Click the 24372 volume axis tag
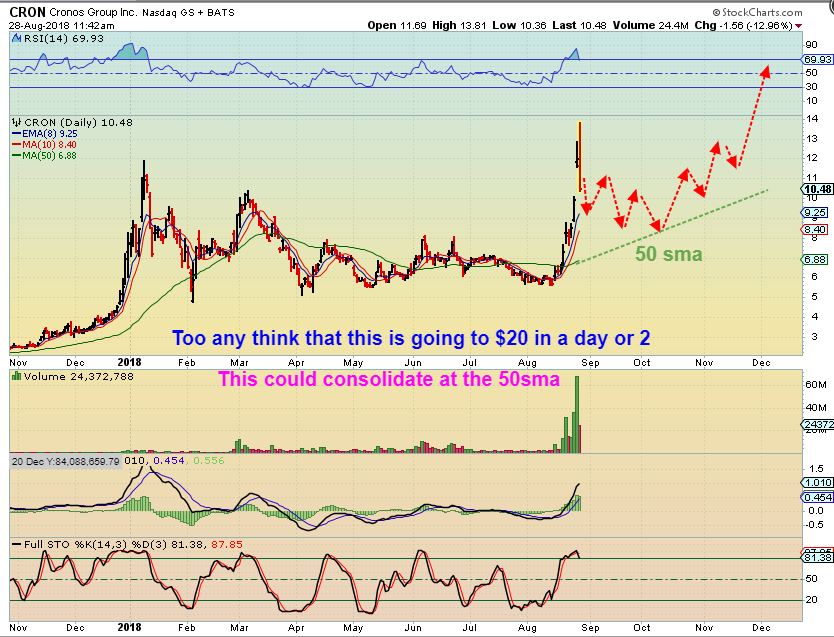Viewport: 834px width, 637px height. pyautogui.click(x=818, y=424)
